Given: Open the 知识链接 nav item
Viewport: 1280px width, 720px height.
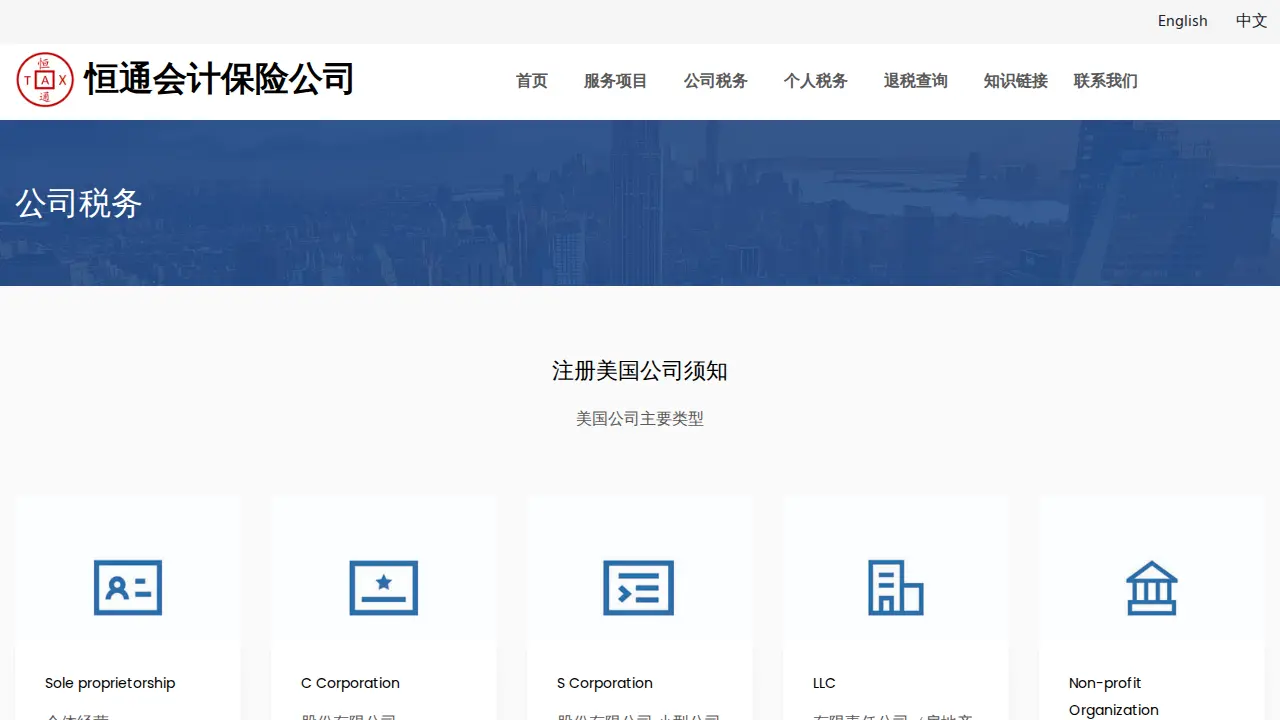Looking at the screenshot, I should [1016, 81].
